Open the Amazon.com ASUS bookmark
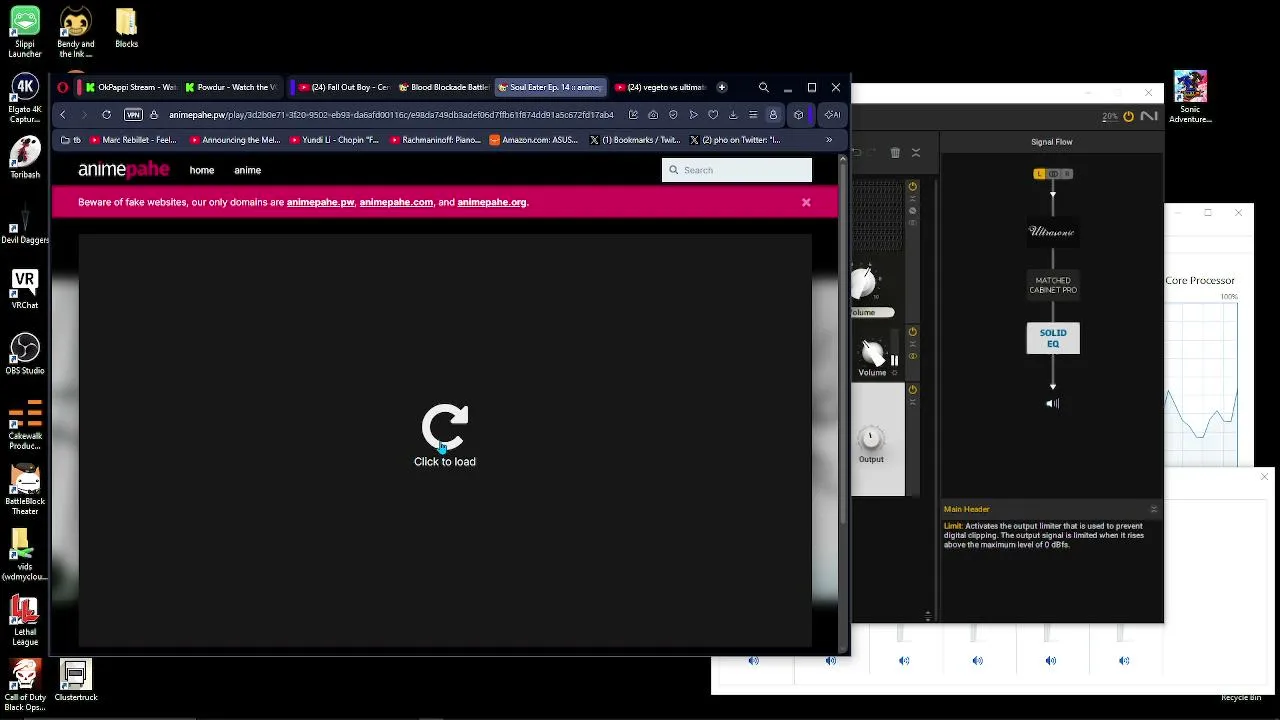1280x720 pixels. tap(535, 140)
